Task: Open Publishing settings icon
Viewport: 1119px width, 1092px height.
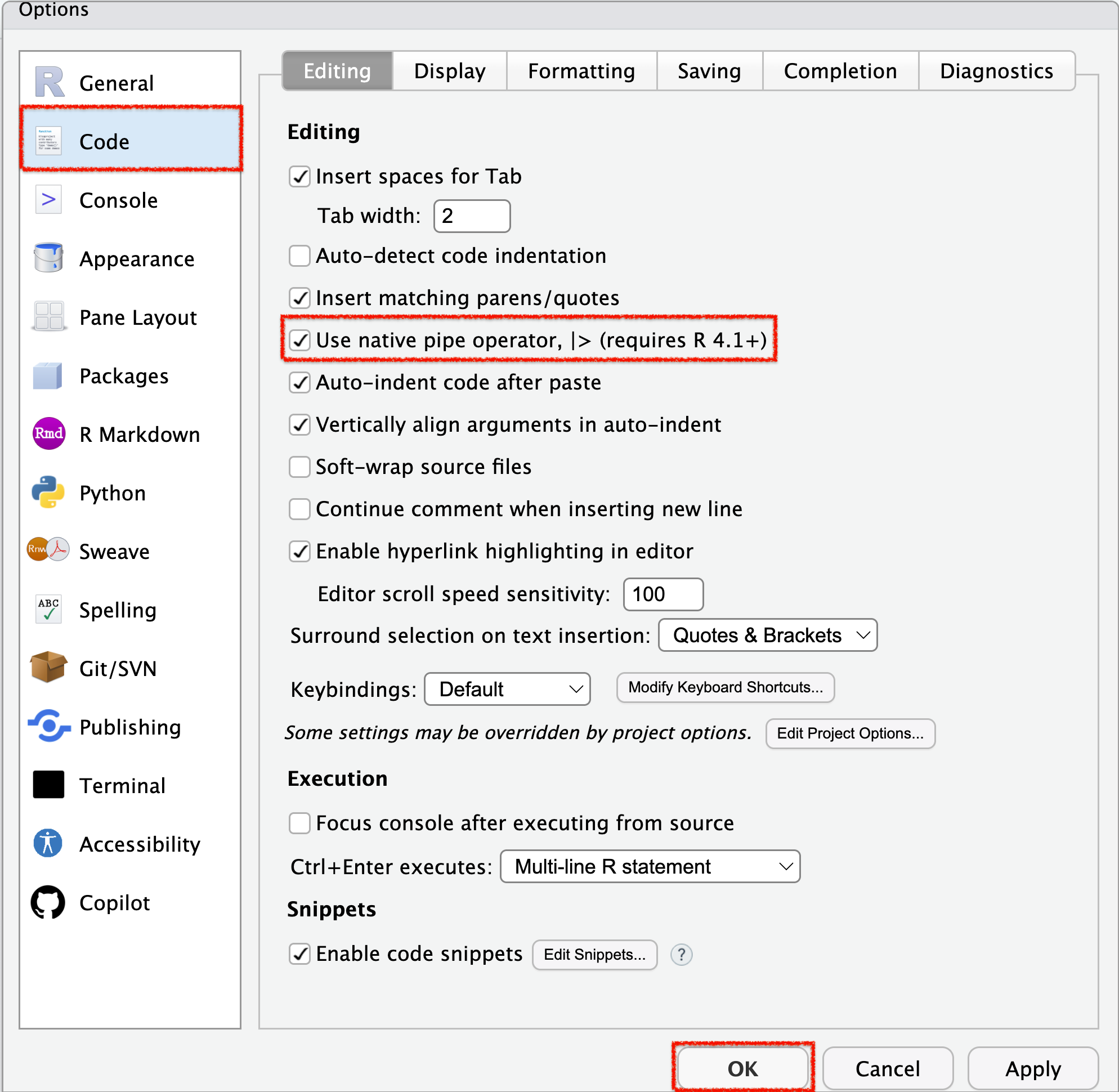Action: [49, 726]
